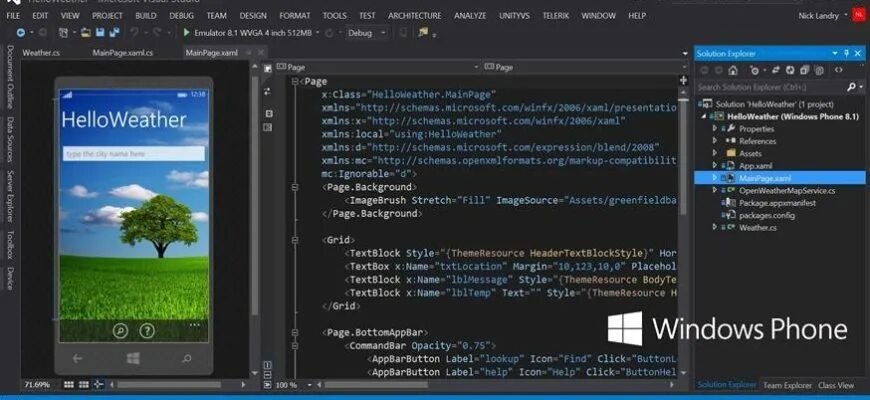
Task: Click the add plus icon atop the XAML editor
Action: [x=684, y=80]
